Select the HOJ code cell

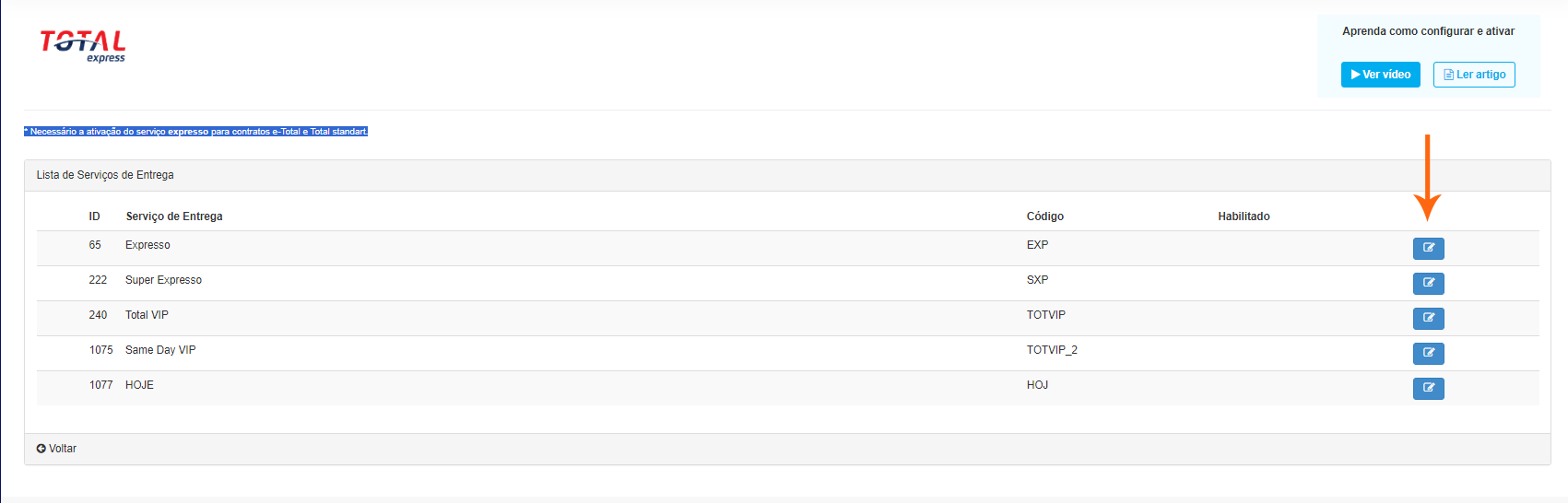1037,385
